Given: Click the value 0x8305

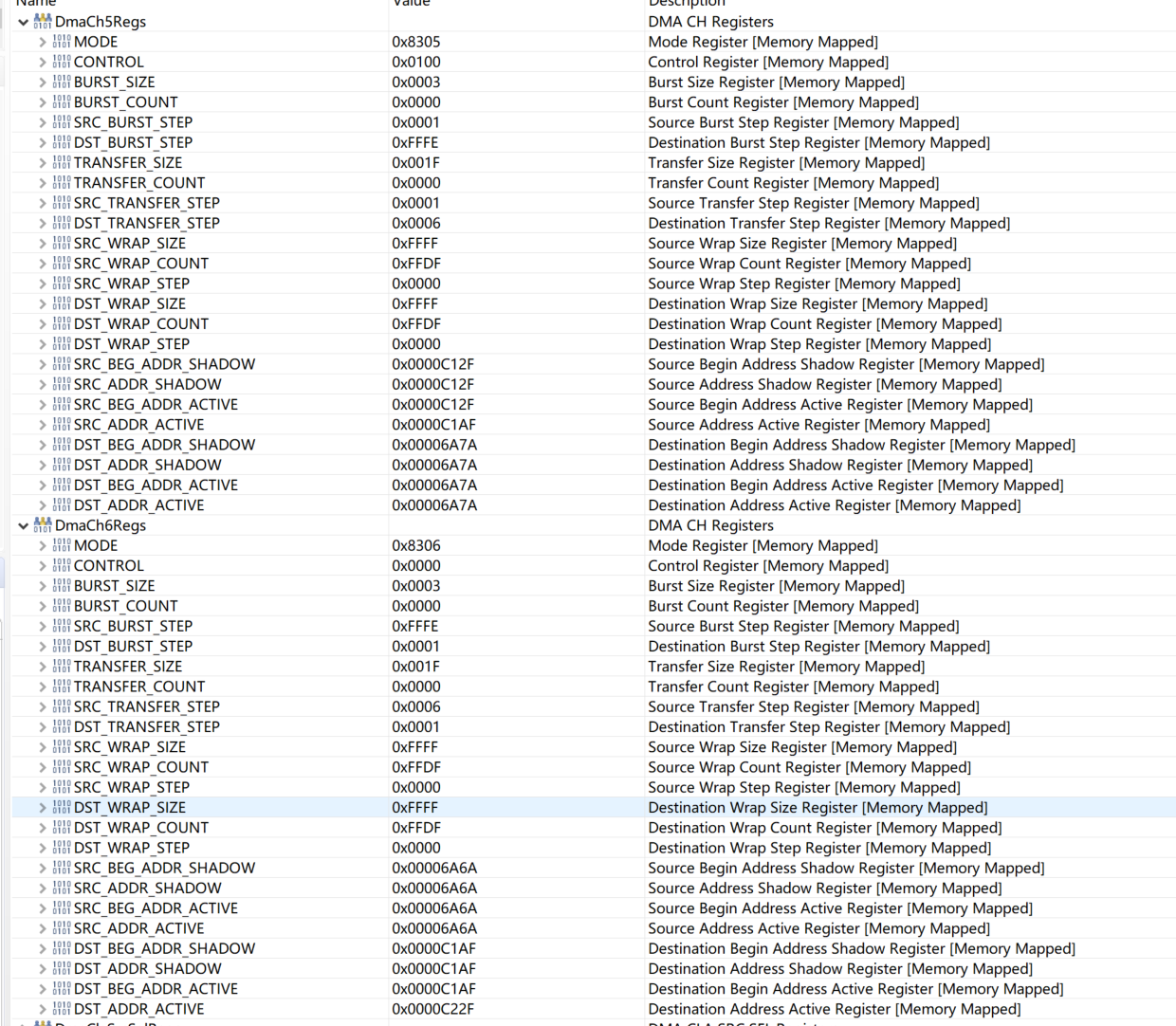Looking at the screenshot, I should (416, 42).
